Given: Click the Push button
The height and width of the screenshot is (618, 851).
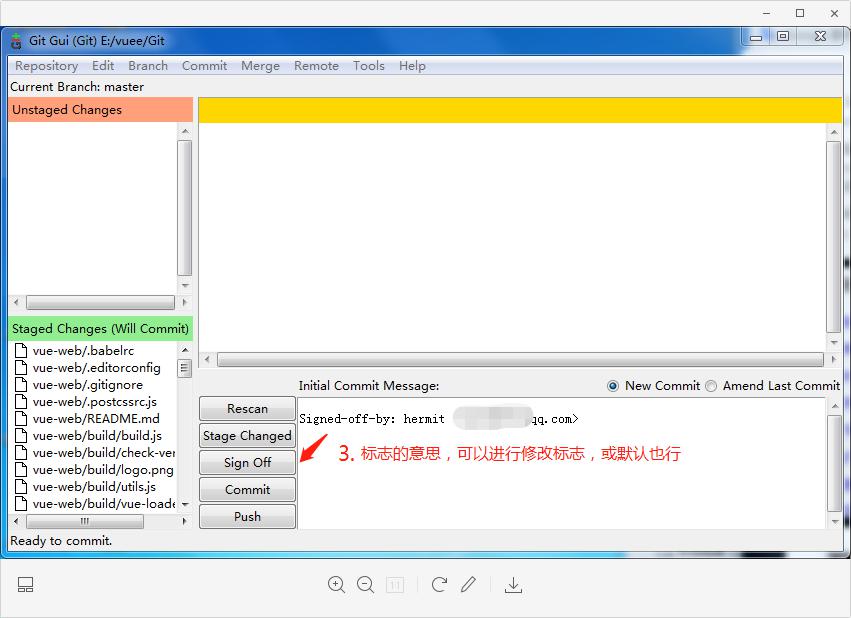Looking at the screenshot, I should coord(247,517).
